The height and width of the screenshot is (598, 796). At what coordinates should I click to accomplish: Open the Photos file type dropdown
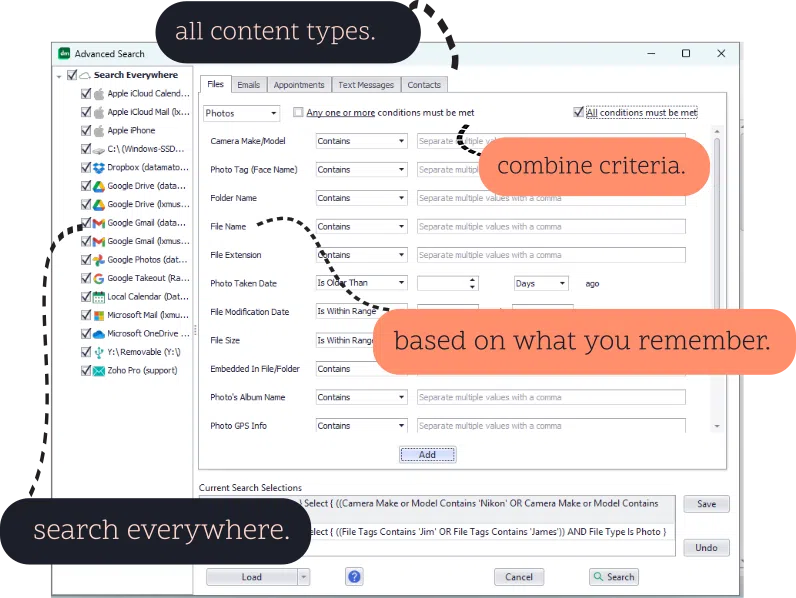pos(242,113)
